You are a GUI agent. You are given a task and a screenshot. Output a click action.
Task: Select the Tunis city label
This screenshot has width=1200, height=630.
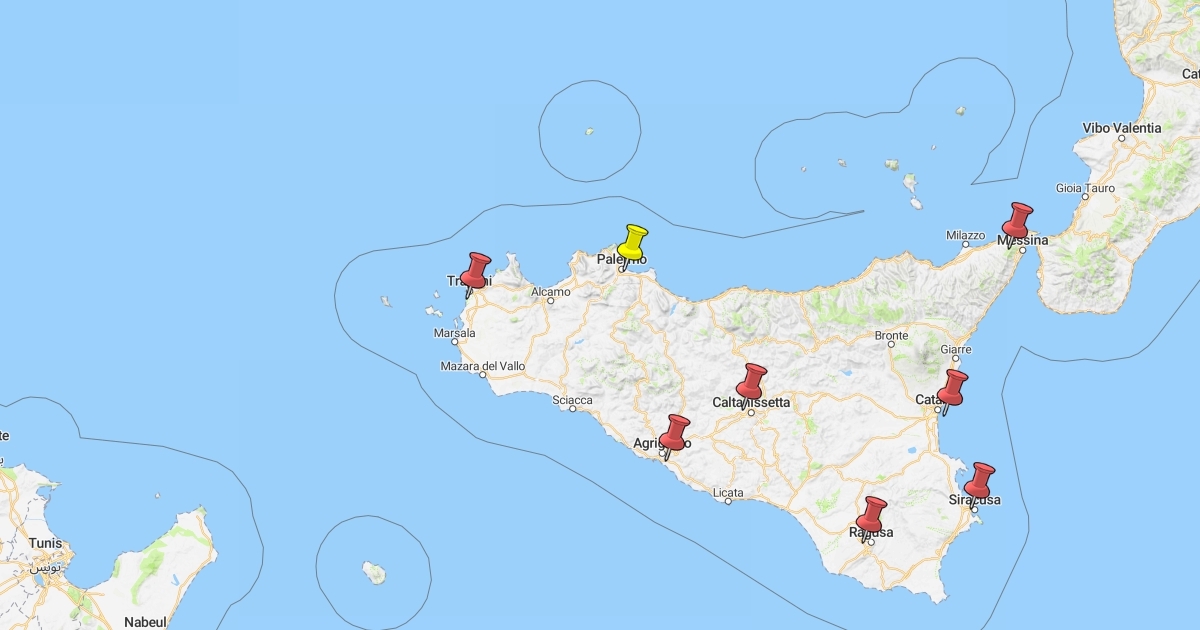[45, 543]
